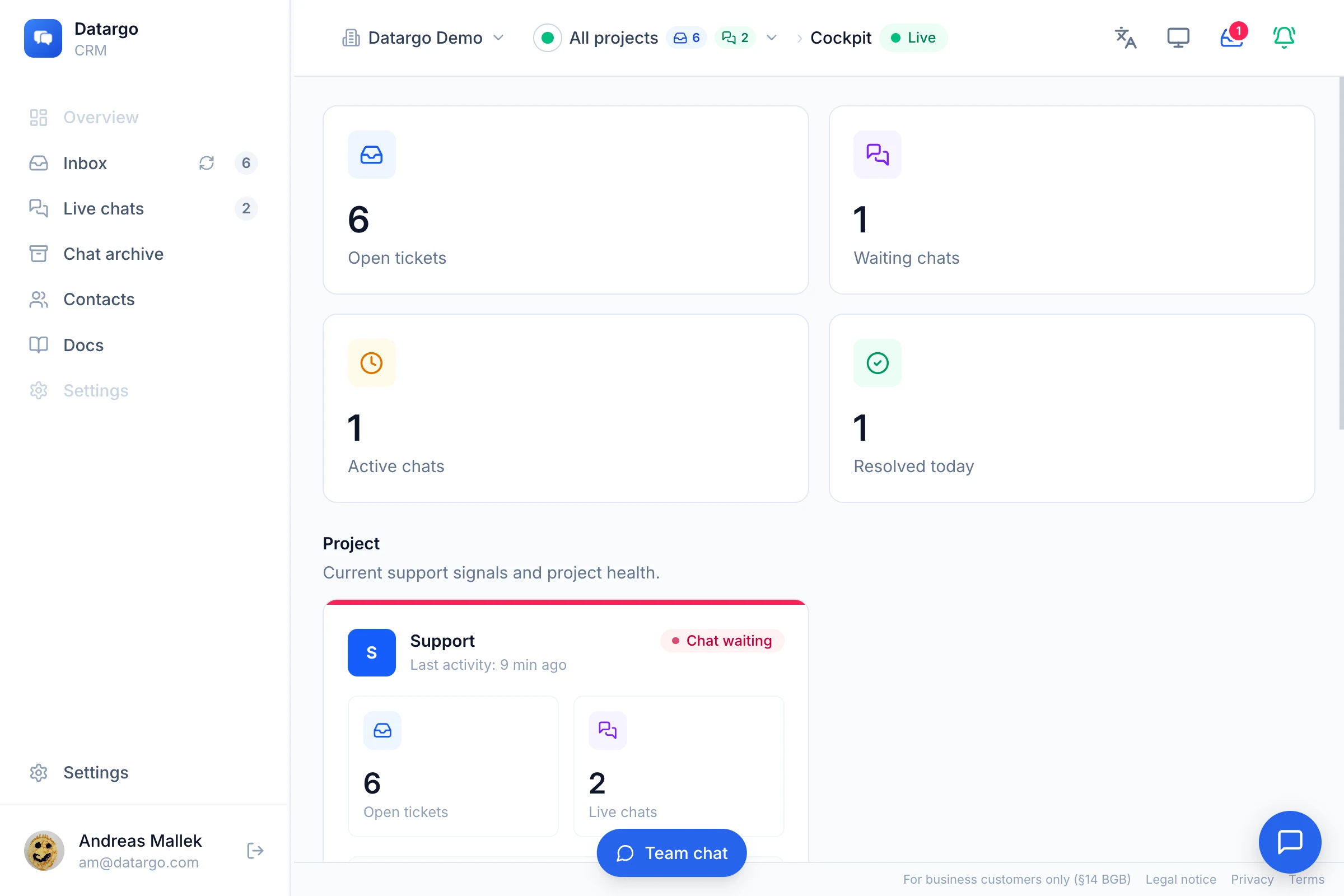Click the Resolved today checkmark icon
Screen dimensions: 1344x896
(x=877, y=363)
